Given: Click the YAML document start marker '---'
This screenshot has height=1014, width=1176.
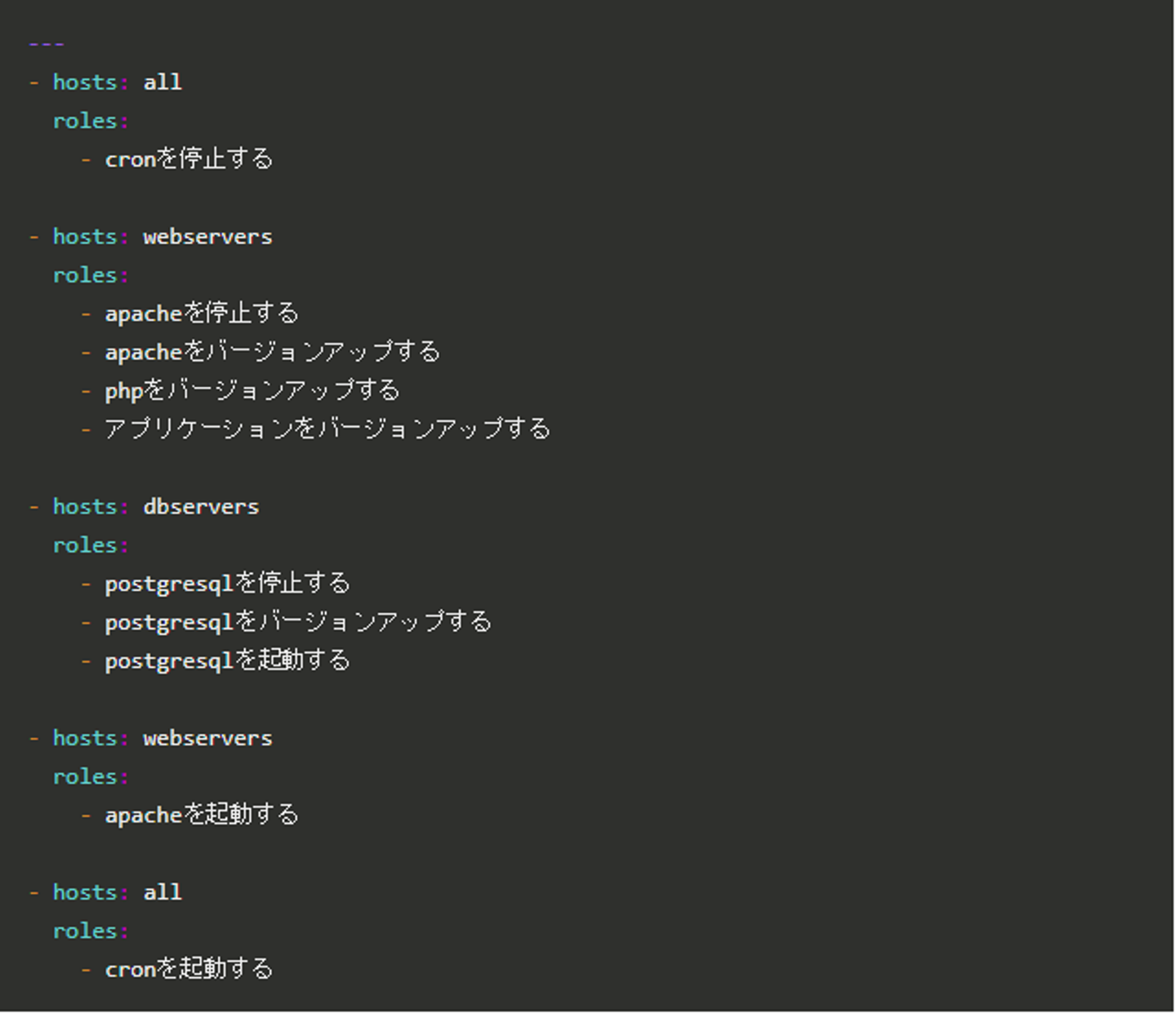Looking at the screenshot, I should [47, 44].
